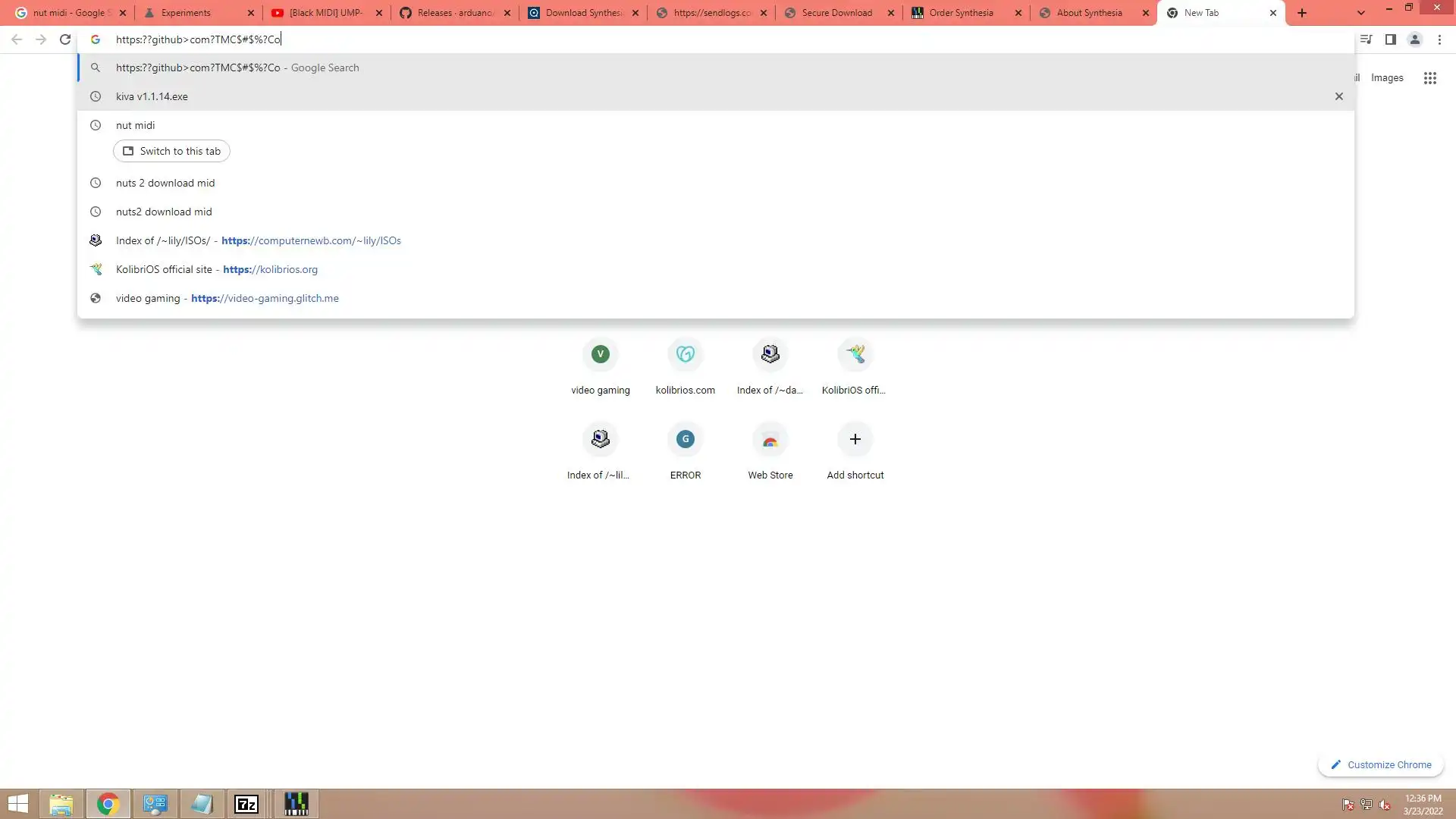Viewport: 1456px width, 819px height.
Task: Click the reload page icon
Action: click(65, 39)
